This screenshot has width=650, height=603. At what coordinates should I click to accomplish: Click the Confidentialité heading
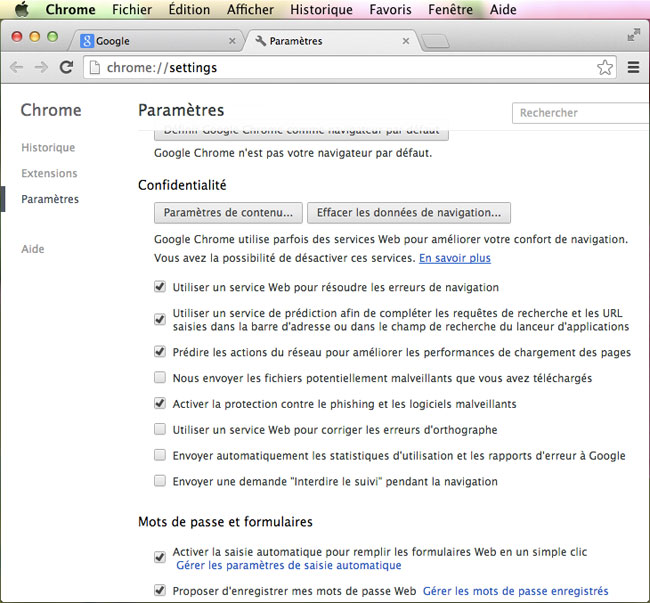(x=182, y=185)
